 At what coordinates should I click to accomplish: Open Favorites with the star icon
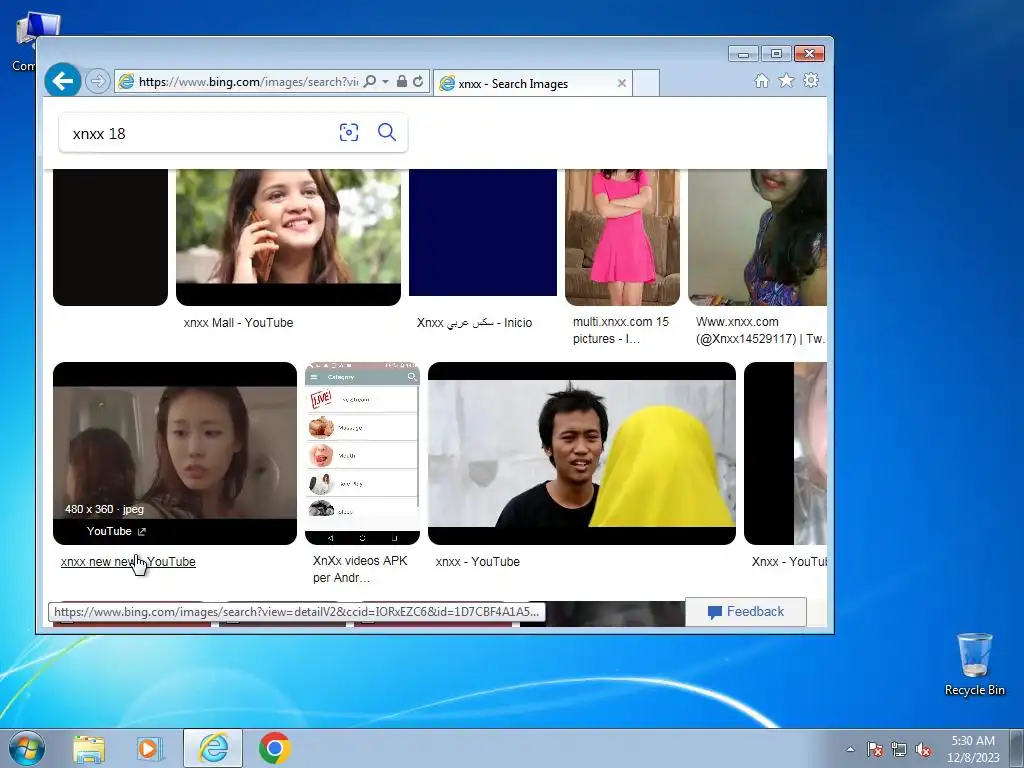[x=786, y=80]
